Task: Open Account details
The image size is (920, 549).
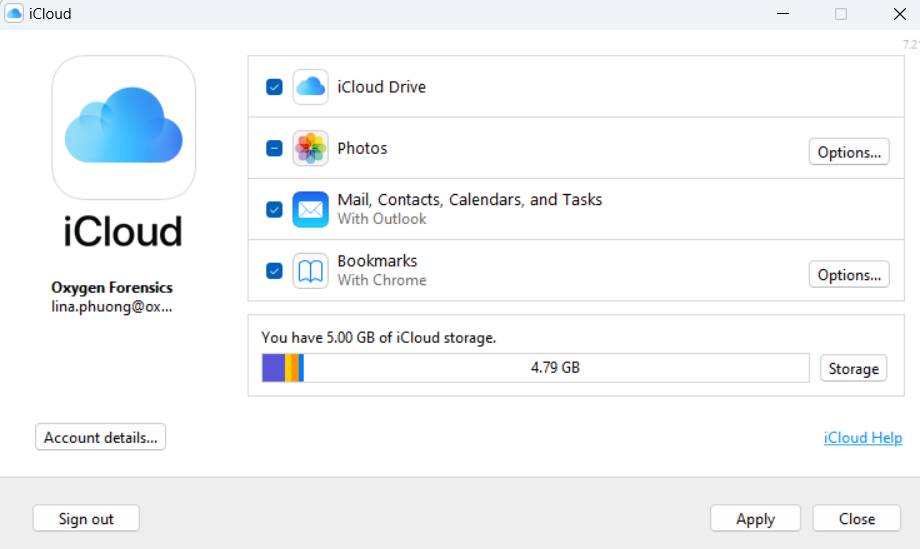Action: pos(100,437)
